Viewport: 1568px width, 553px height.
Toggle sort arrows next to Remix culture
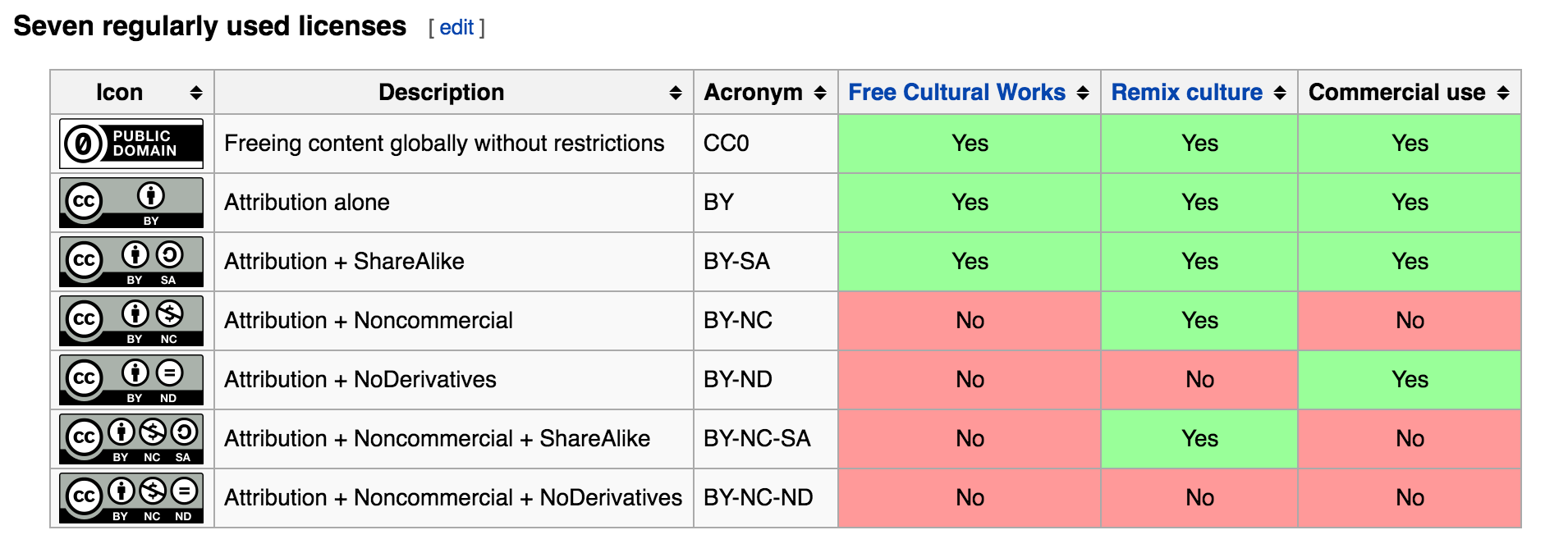1280,93
